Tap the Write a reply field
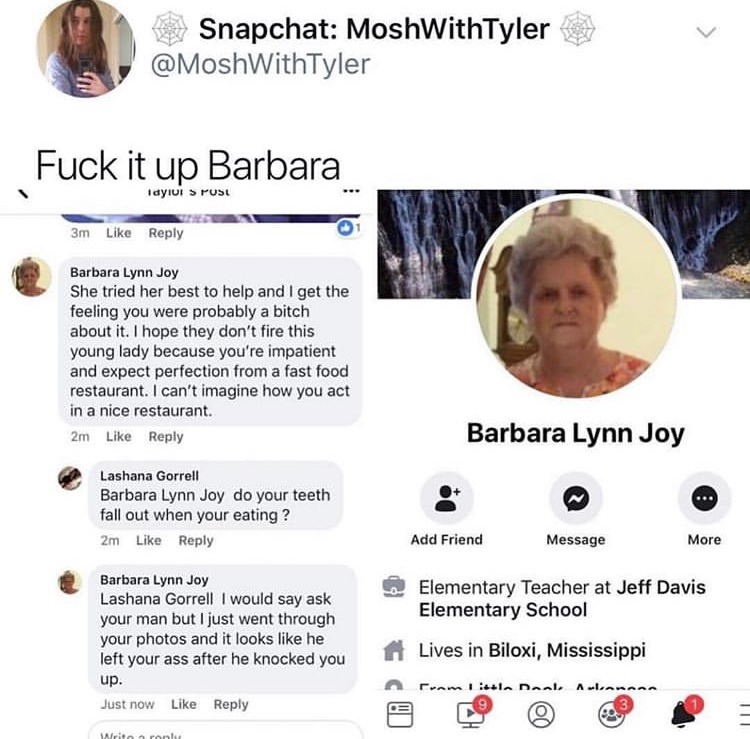750x739 pixels. 225,731
